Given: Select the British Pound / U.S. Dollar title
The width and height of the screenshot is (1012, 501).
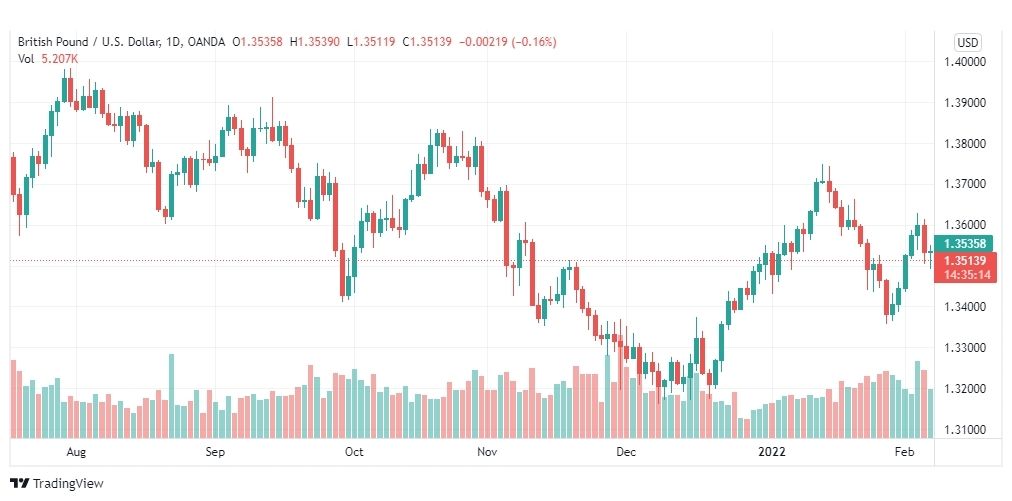Looking at the screenshot, I should 98,42.
